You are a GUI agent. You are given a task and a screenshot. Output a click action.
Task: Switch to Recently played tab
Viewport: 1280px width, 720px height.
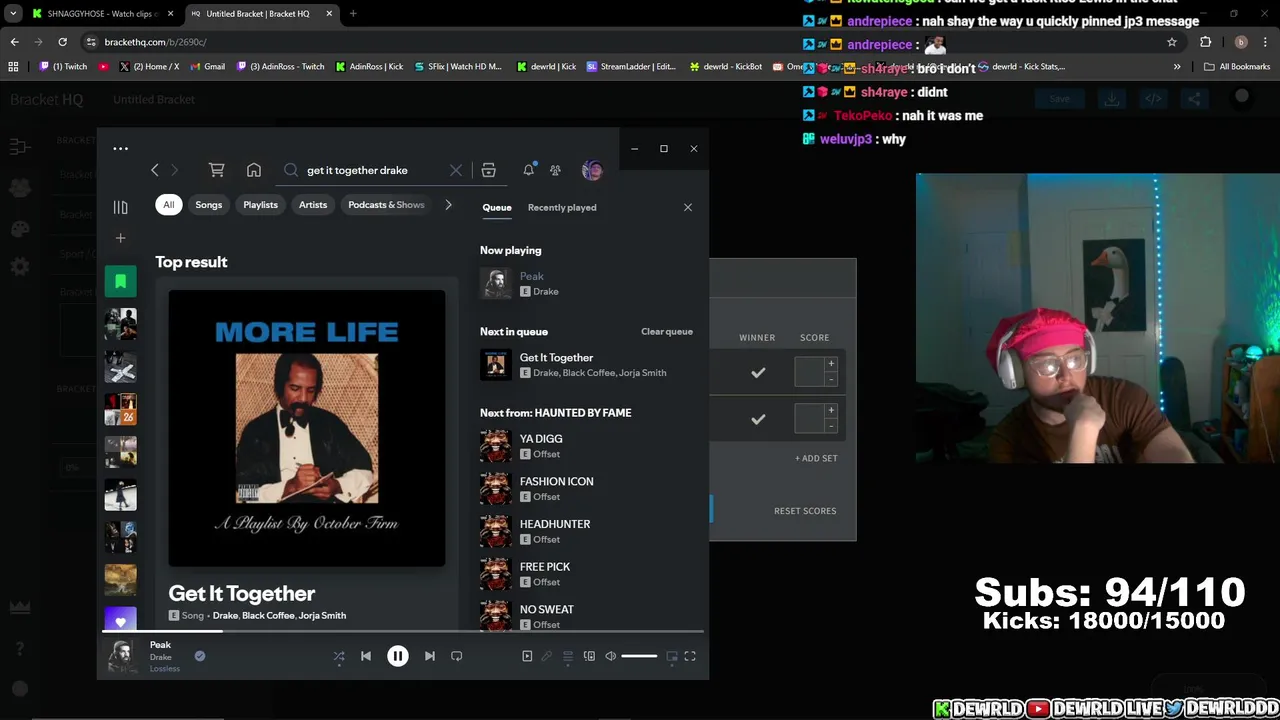562,207
